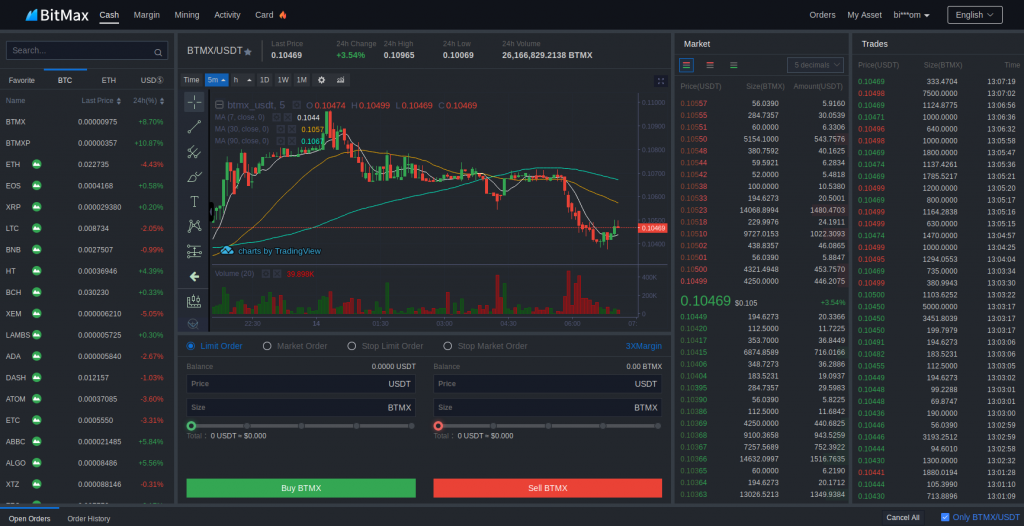Viewport: 1024px width, 526px height.
Task: Favorite BTMX/USDT with the star icon
Action: click(x=248, y=52)
